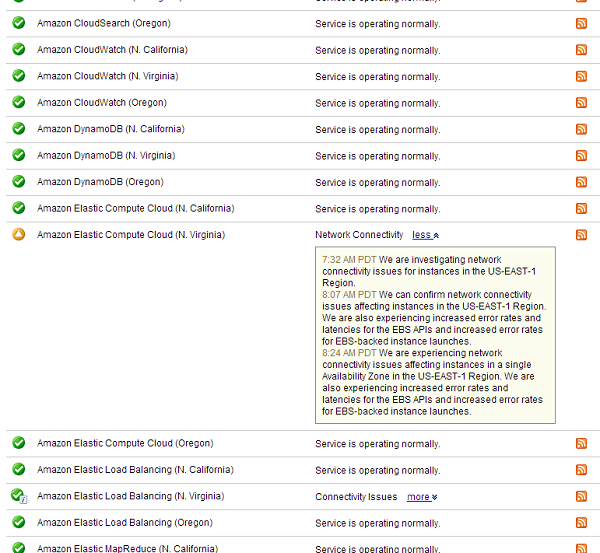Viewport: 600px width, 553px height.
Task: Open RSS feed for Amazon CloudWatch (N. California)
Action: pos(581,50)
